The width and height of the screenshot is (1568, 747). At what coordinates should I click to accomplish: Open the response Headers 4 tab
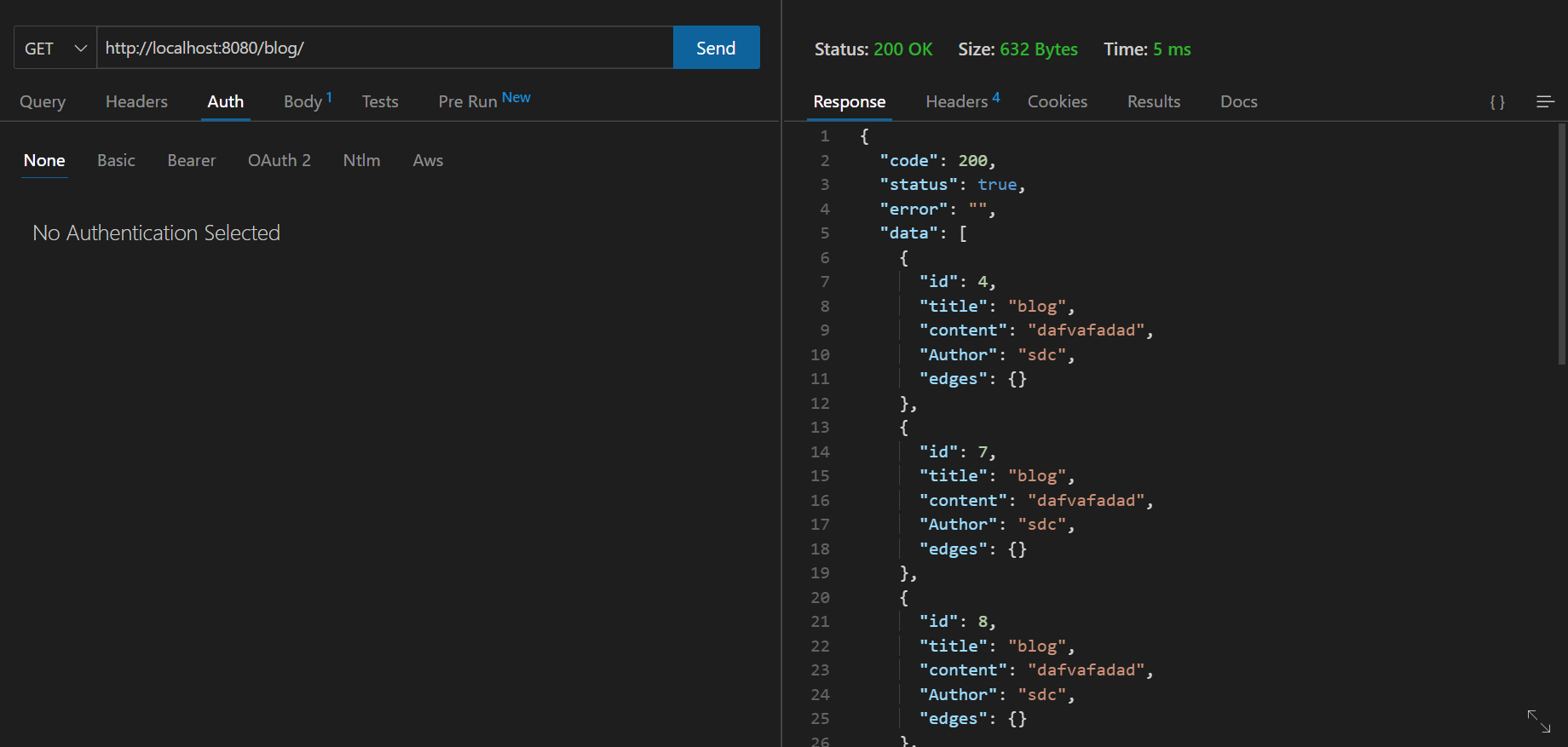point(963,101)
